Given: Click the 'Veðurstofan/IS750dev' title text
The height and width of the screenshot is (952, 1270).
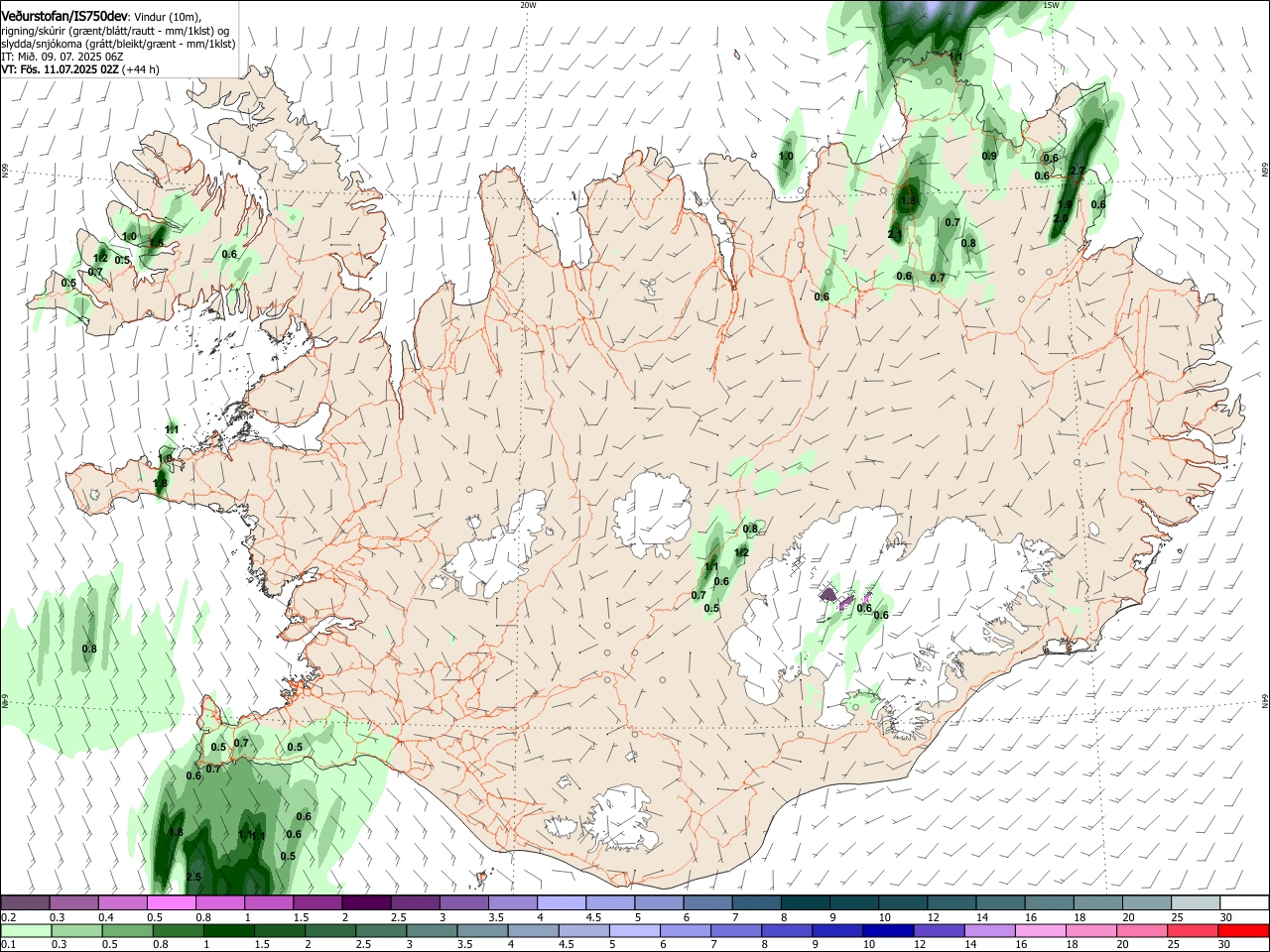Looking at the screenshot, I should pos(63,15).
